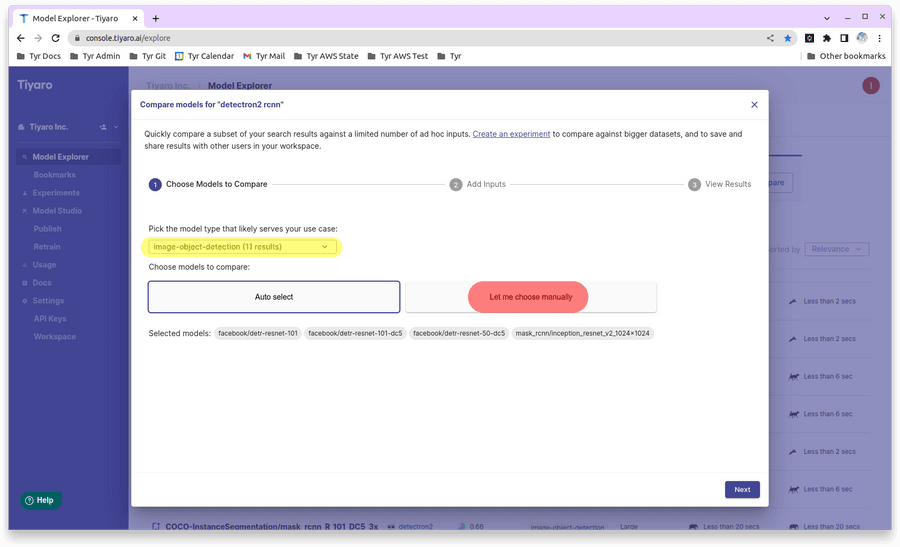This screenshot has height=547, width=900.
Task: Open the user avatar menu
Action: [x=871, y=86]
